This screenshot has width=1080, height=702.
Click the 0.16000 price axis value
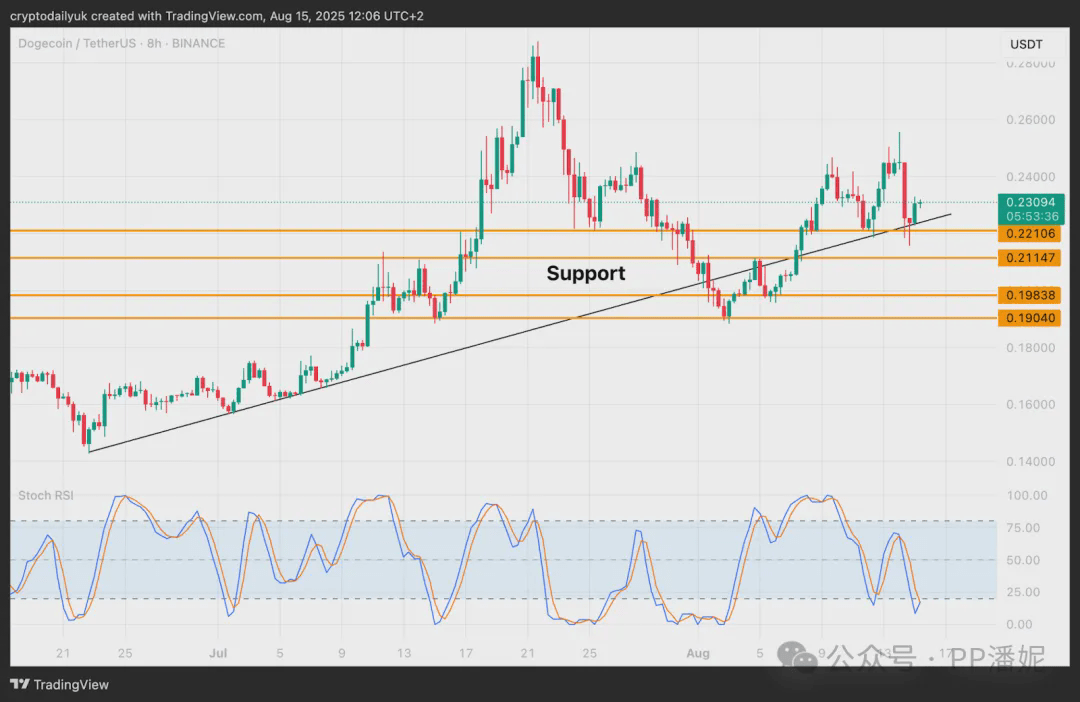(1030, 404)
